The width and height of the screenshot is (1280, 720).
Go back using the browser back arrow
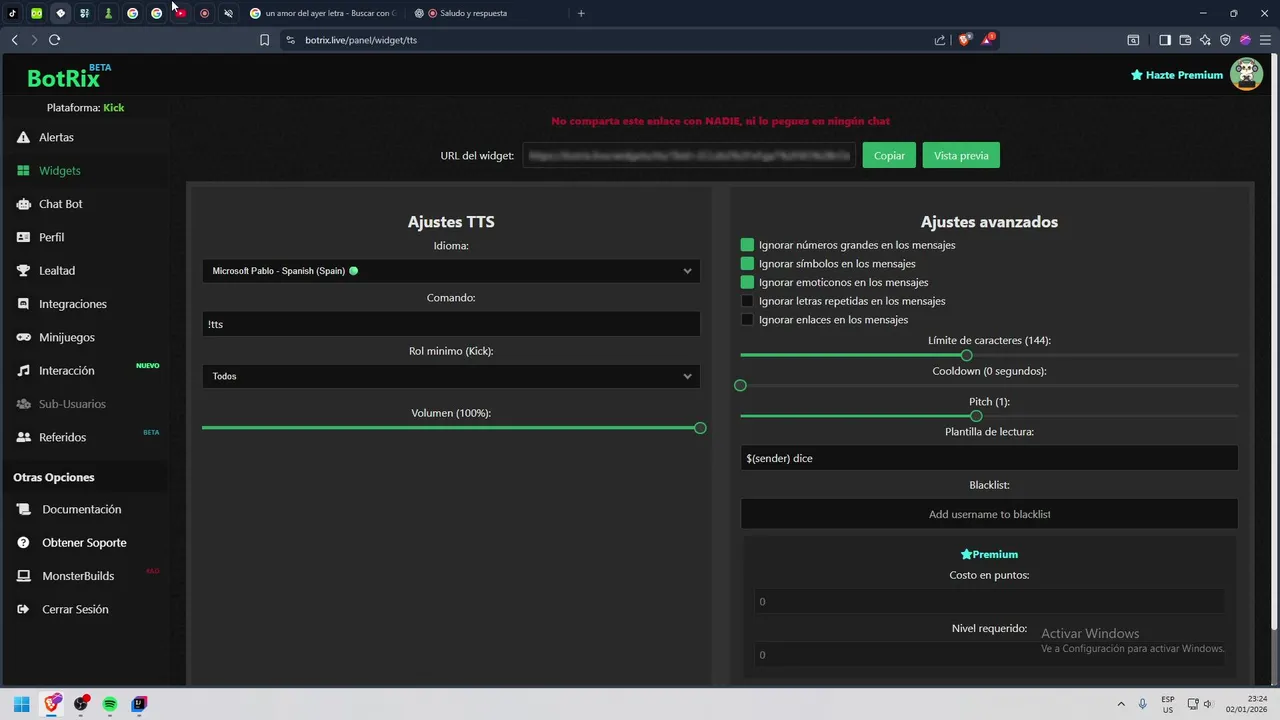[x=14, y=40]
